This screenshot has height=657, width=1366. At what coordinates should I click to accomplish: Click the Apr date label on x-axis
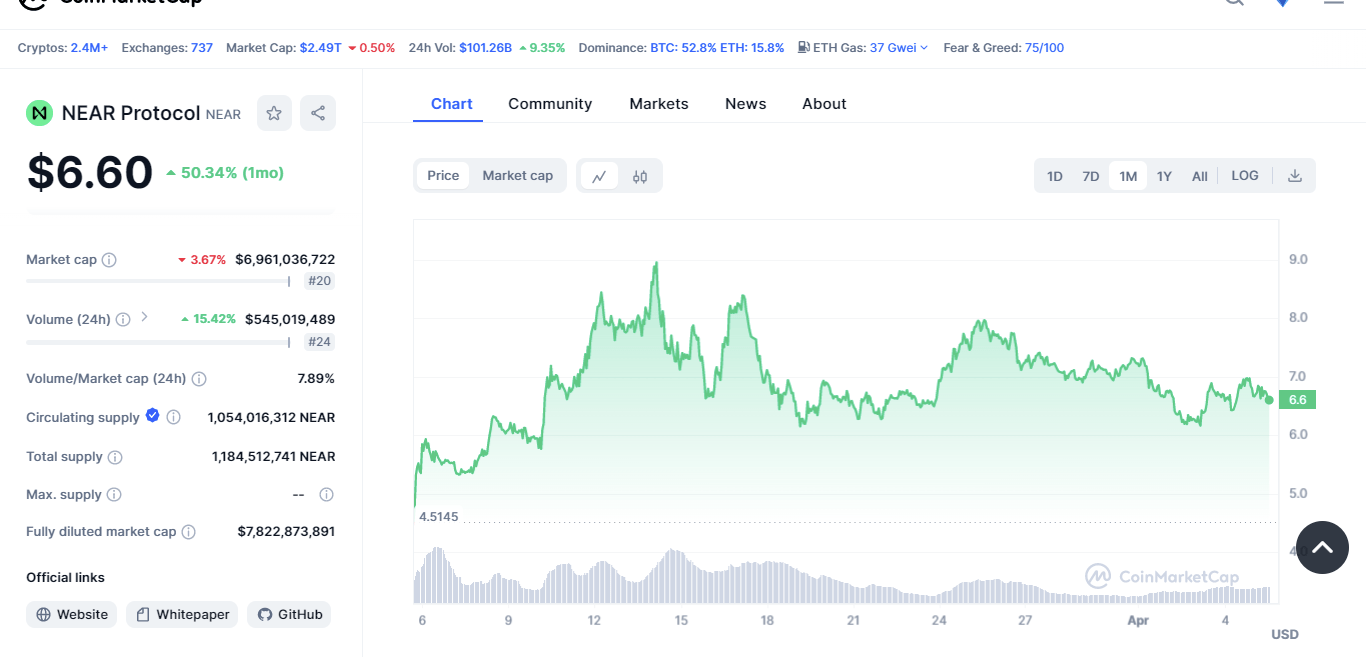[x=1137, y=620]
